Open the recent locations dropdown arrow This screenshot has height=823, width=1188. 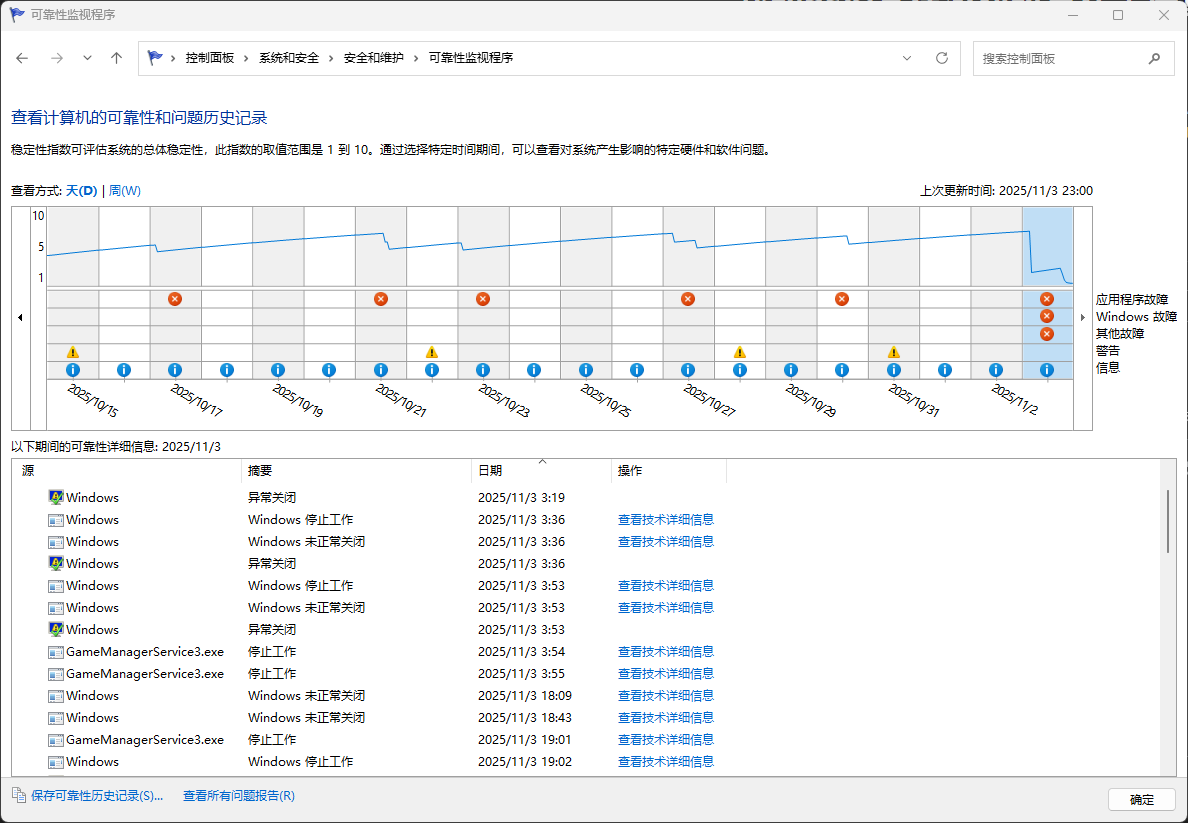point(87,58)
